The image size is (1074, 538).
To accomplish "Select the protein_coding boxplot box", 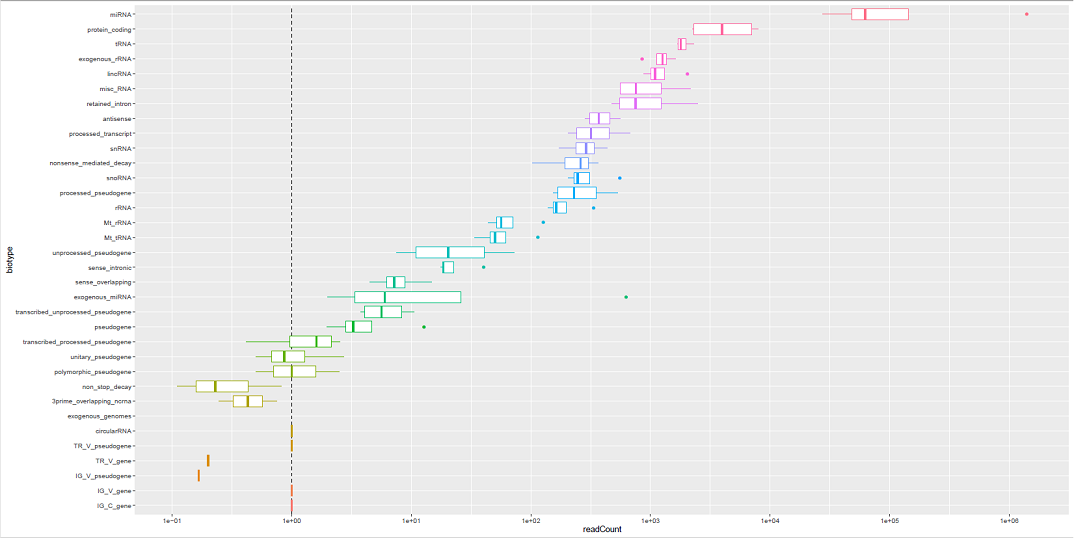I will pyautogui.click(x=722, y=29).
